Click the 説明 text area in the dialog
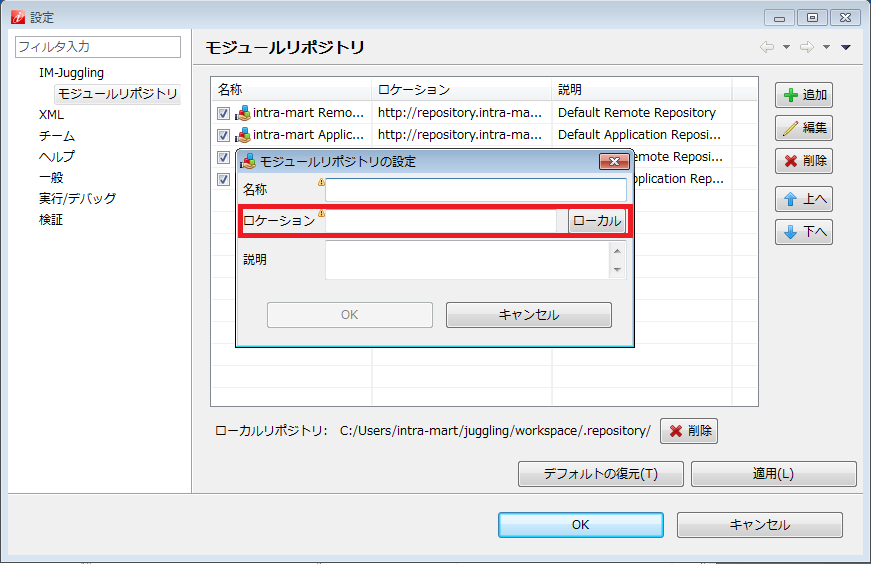 (467, 259)
